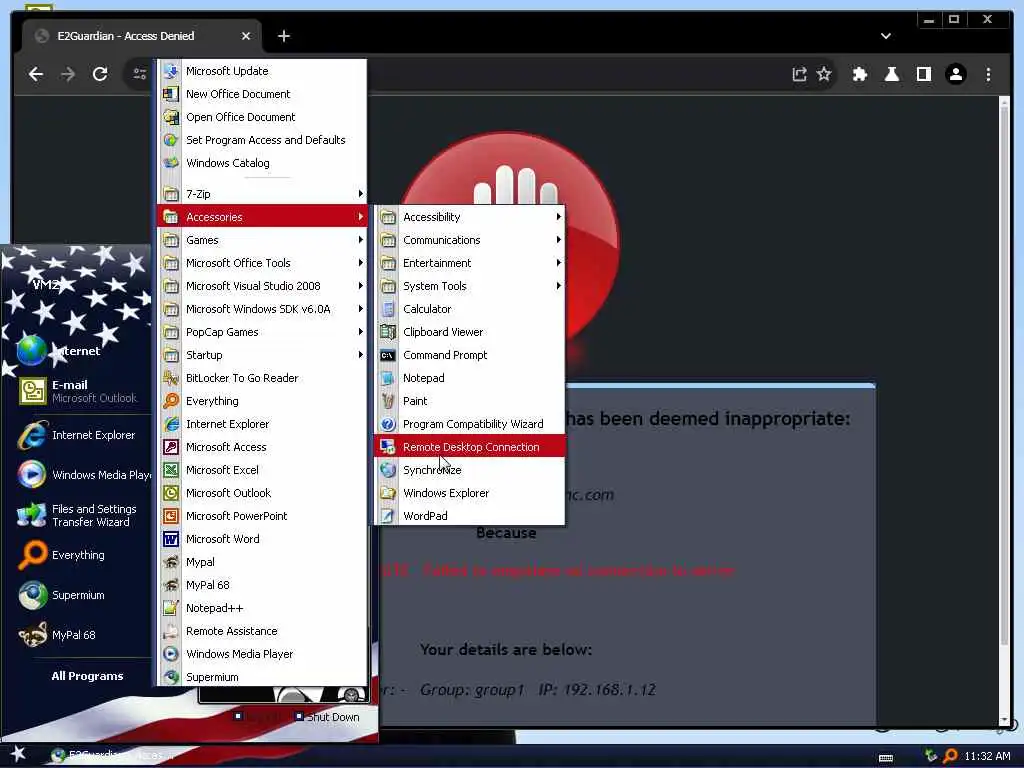Click Windows Media Player icon in programs list
Screen dimensions: 1024x768
point(171,654)
